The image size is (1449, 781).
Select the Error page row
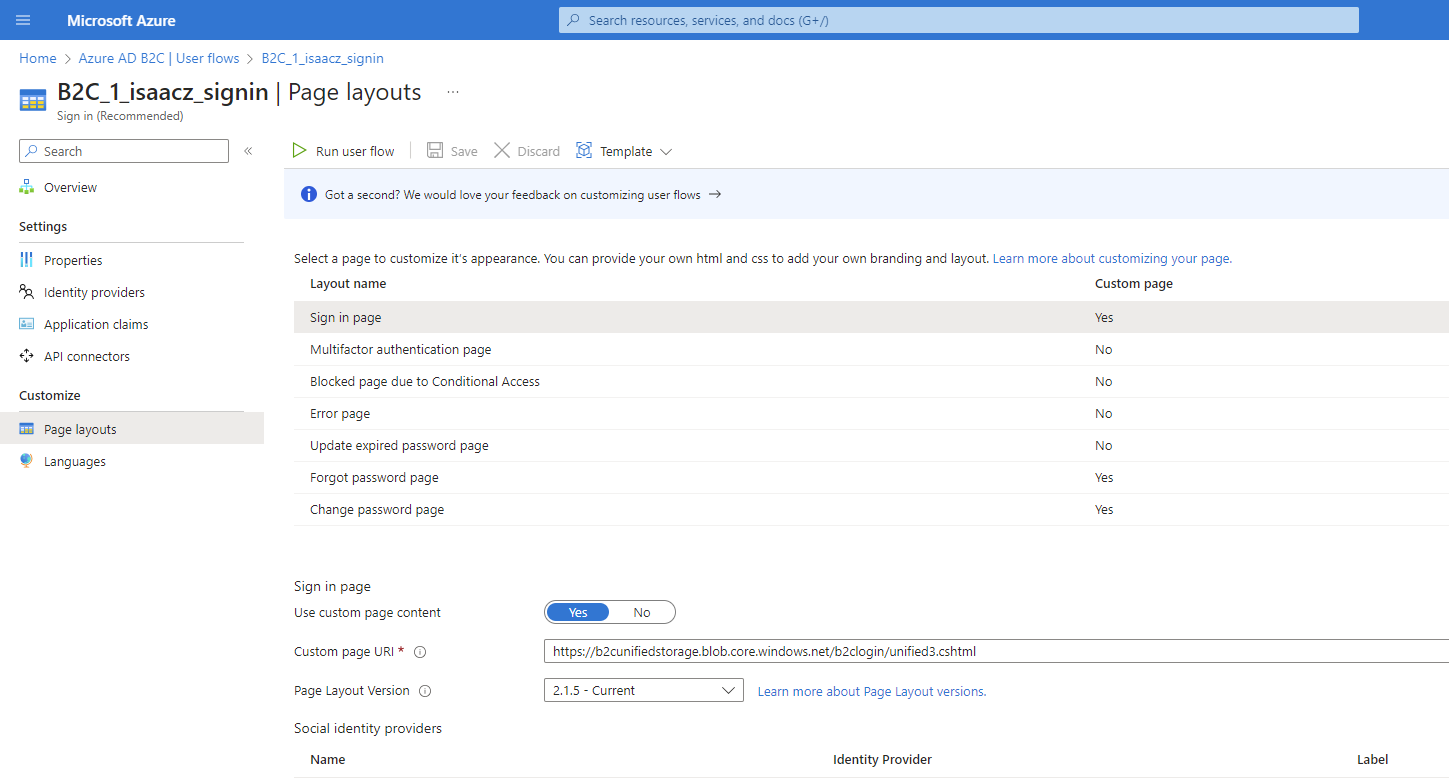[871, 413]
